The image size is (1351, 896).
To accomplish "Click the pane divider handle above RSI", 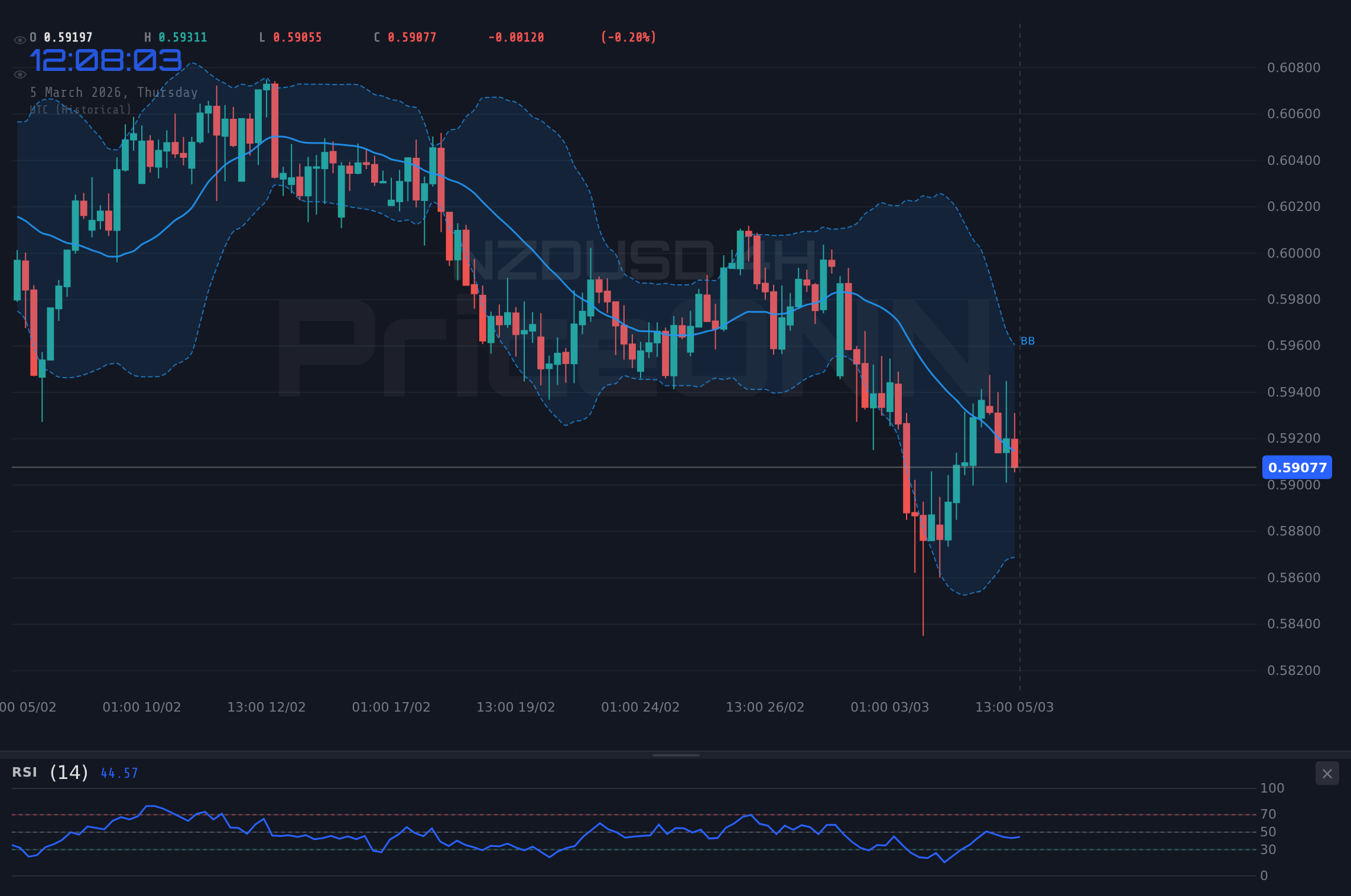I will point(675,755).
